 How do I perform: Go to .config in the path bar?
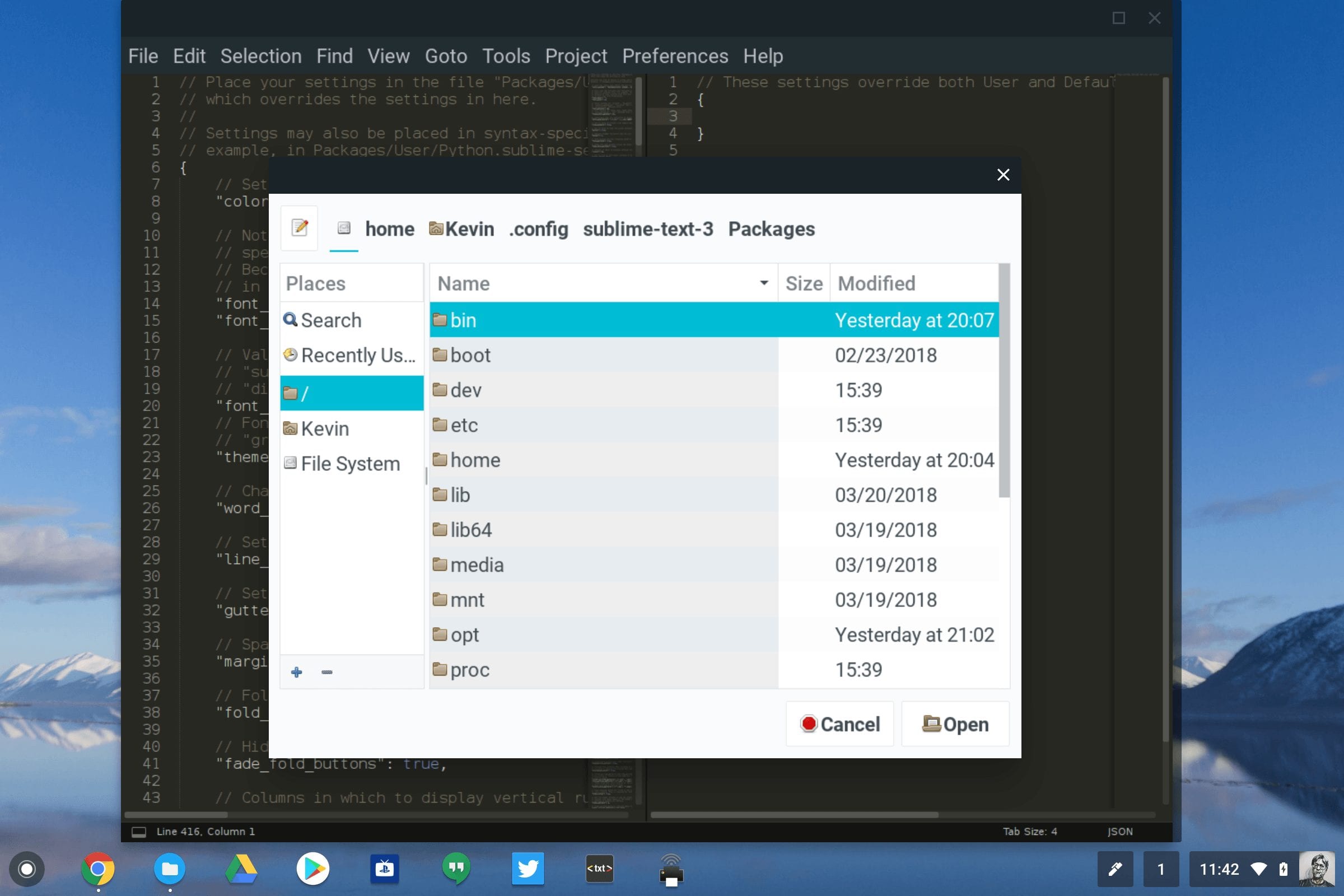[x=538, y=229]
